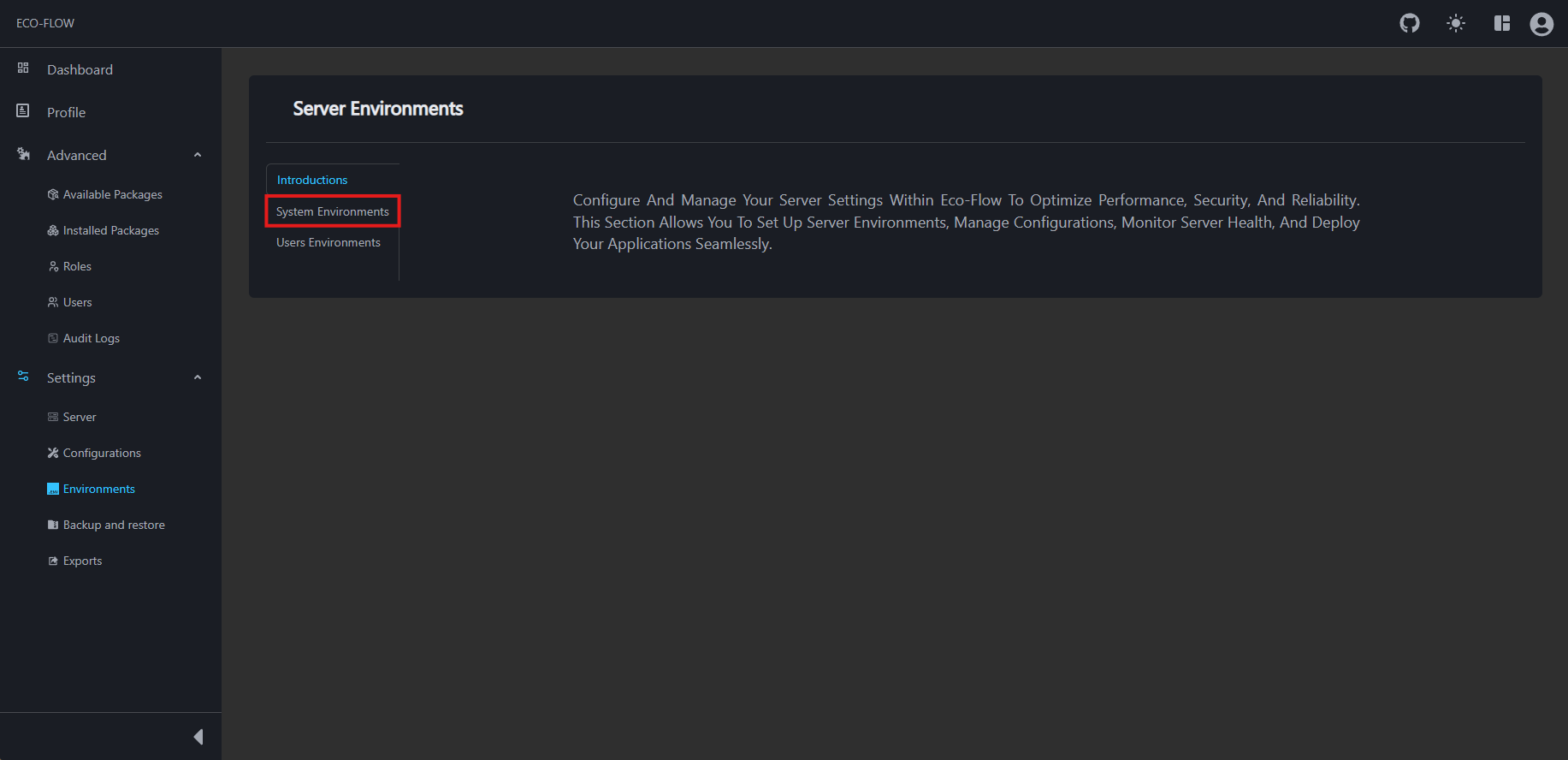Click the Advanced section icon
The width and height of the screenshot is (1568, 760).
click(x=23, y=154)
